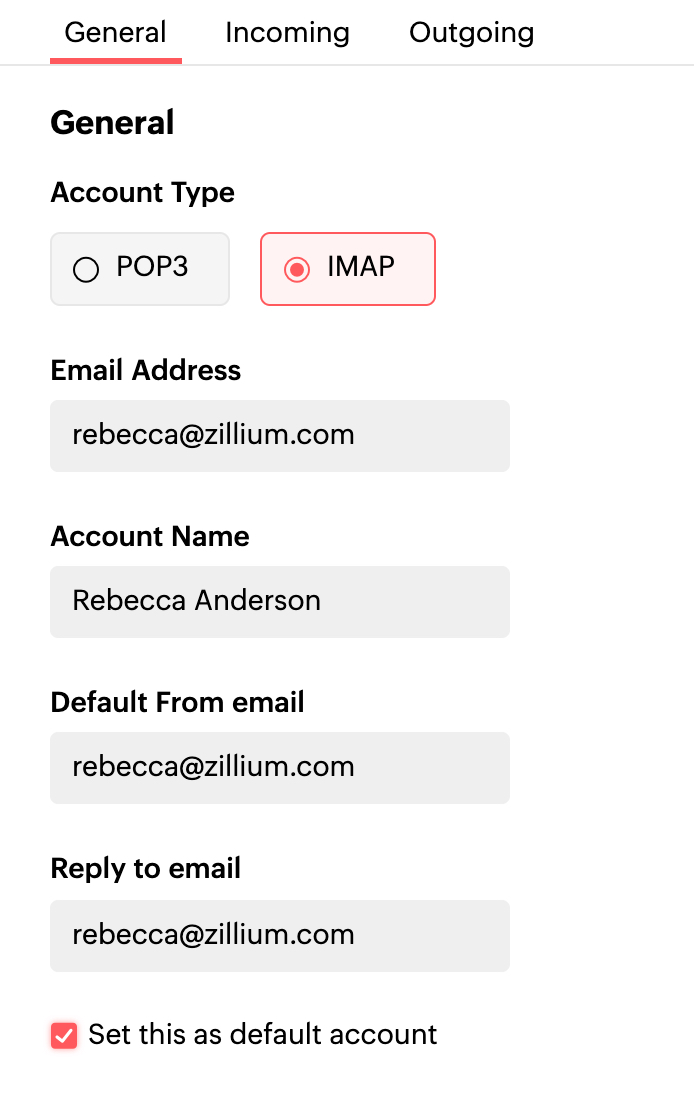The height and width of the screenshot is (1098, 694).
Task: Focus the Email Address input field
Action: coord(280,436)
